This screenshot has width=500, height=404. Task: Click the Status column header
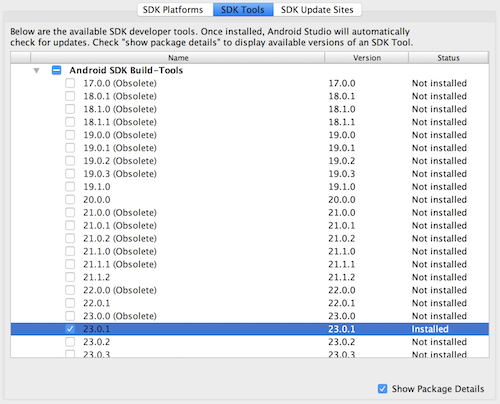pos(449,58)
